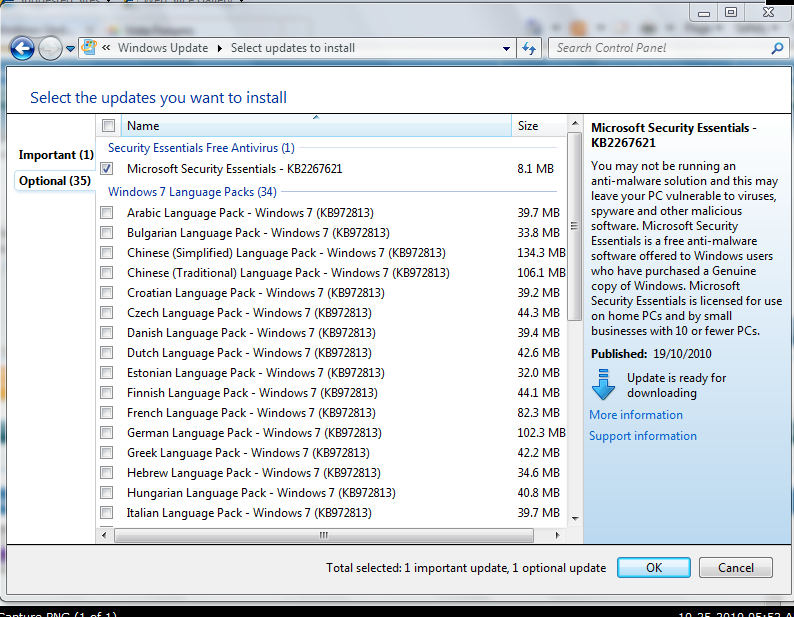Open the Support information link
The image size is (794, 617).
click(643, 436)
